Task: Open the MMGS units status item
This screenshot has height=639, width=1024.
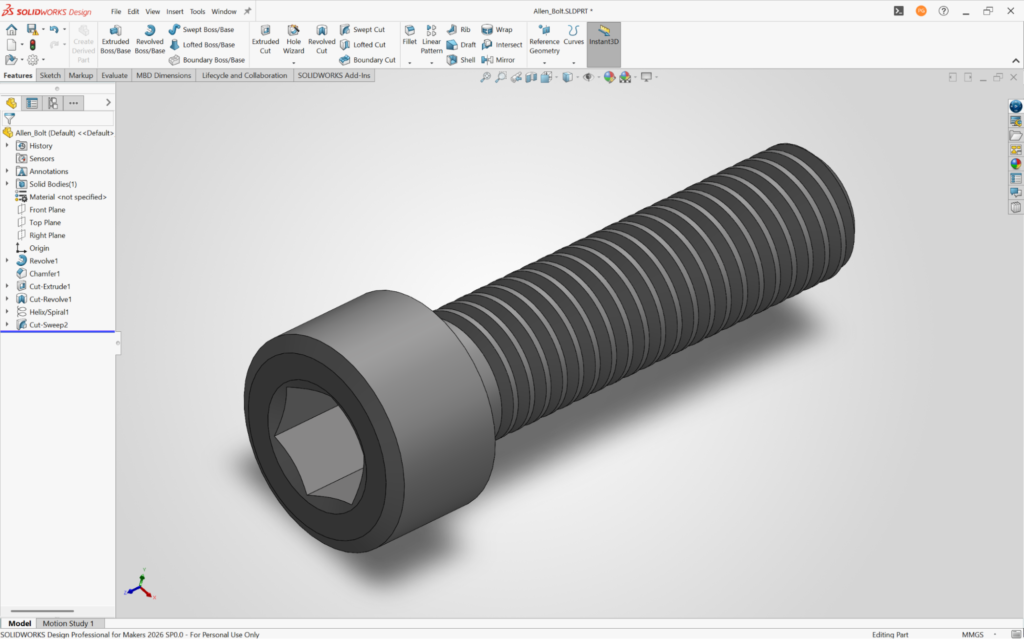Action: [x=972, y=634]
